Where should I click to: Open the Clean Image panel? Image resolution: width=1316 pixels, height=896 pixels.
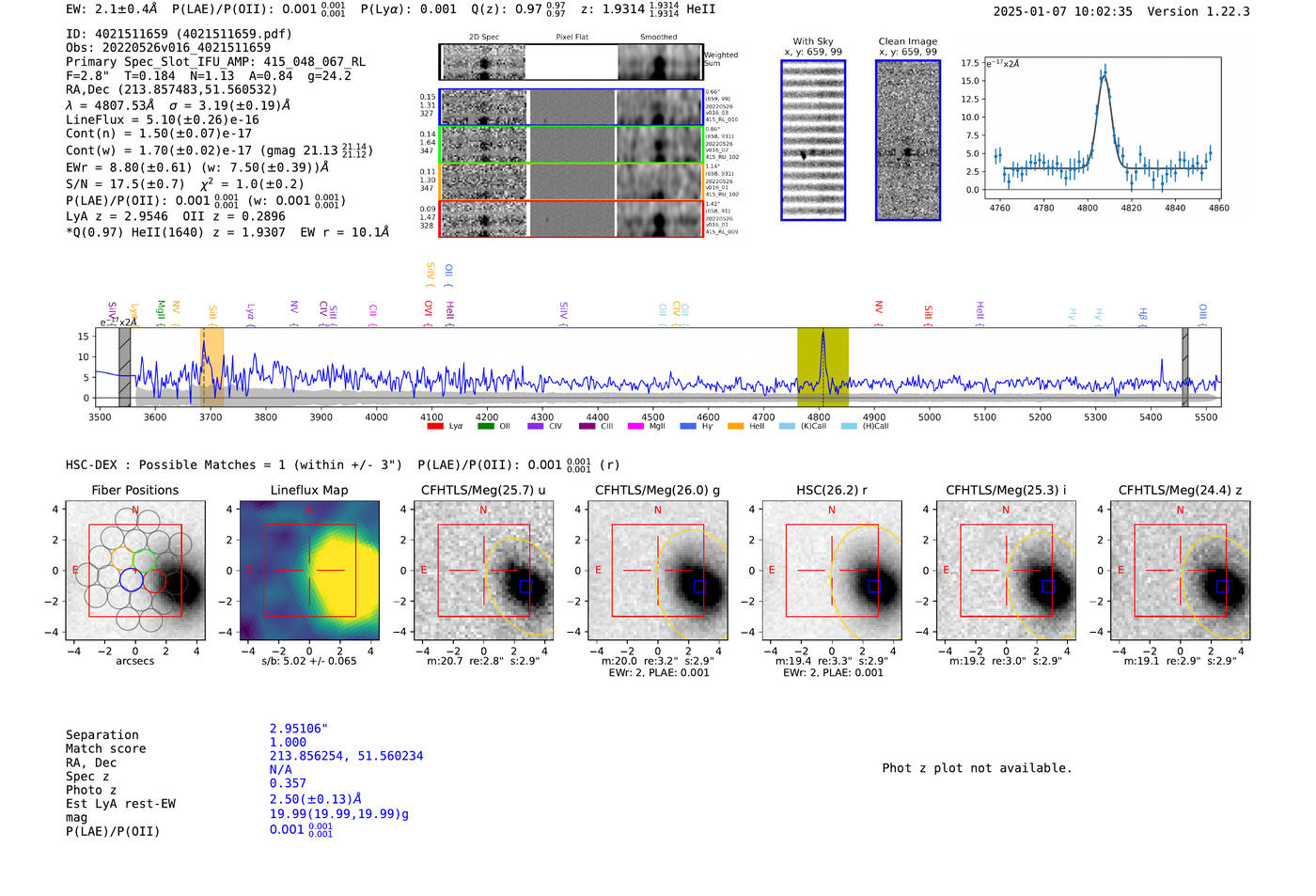coord(908,140)
